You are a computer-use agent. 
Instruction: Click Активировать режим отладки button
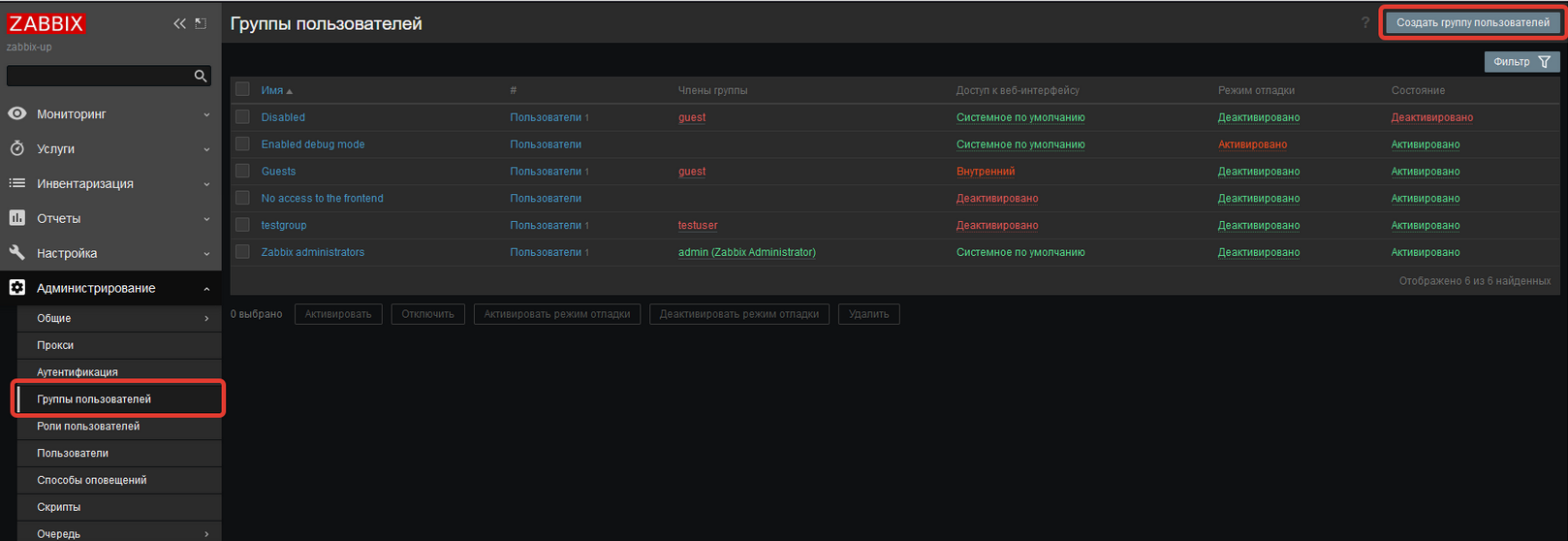coord(557,314)
